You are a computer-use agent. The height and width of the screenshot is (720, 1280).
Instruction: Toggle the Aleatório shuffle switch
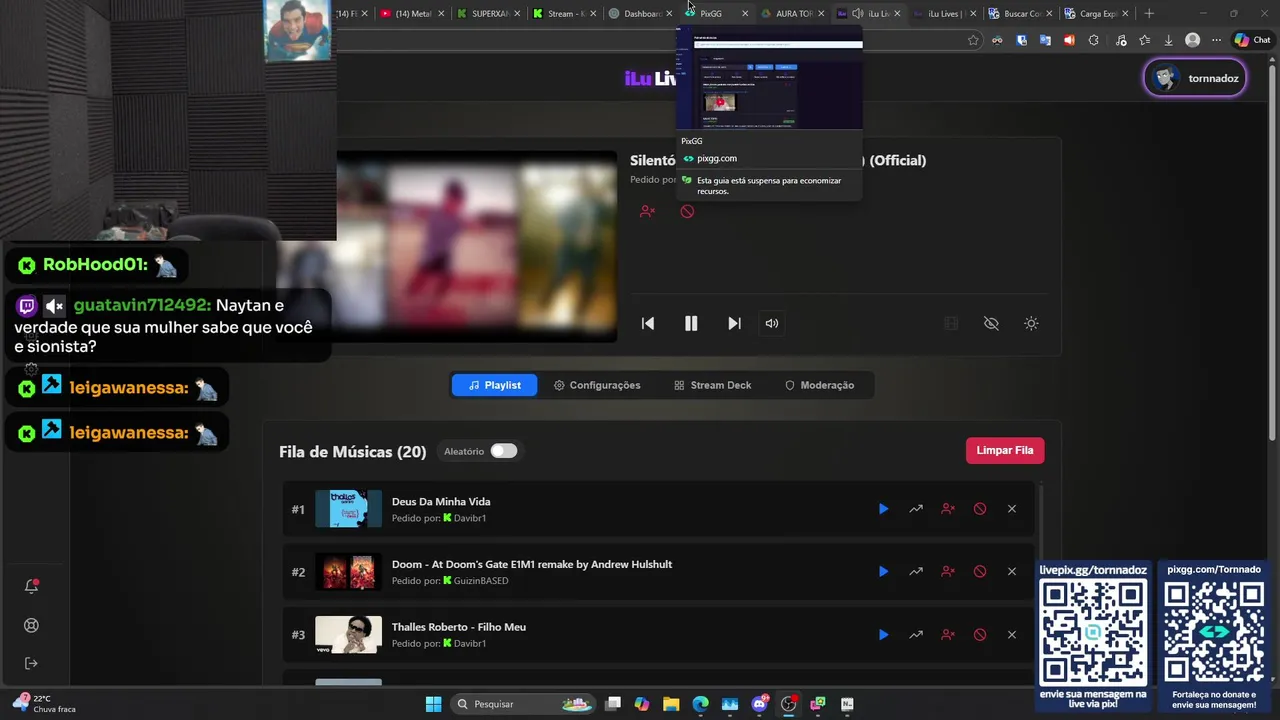[x=504, y=451]
